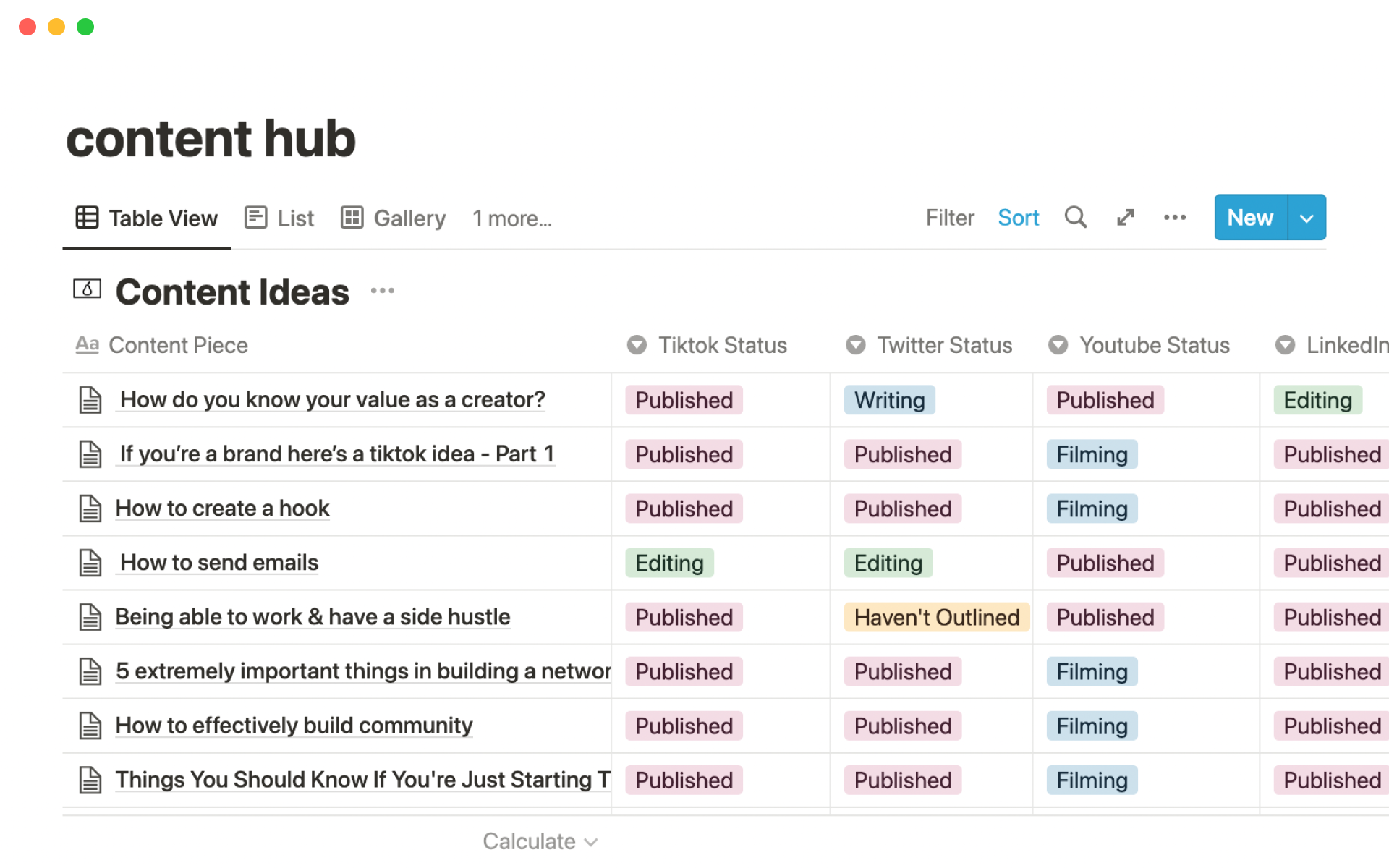
Task: Click the page icon for 'How to create a hook'
Action: click(x=90, y=509)
